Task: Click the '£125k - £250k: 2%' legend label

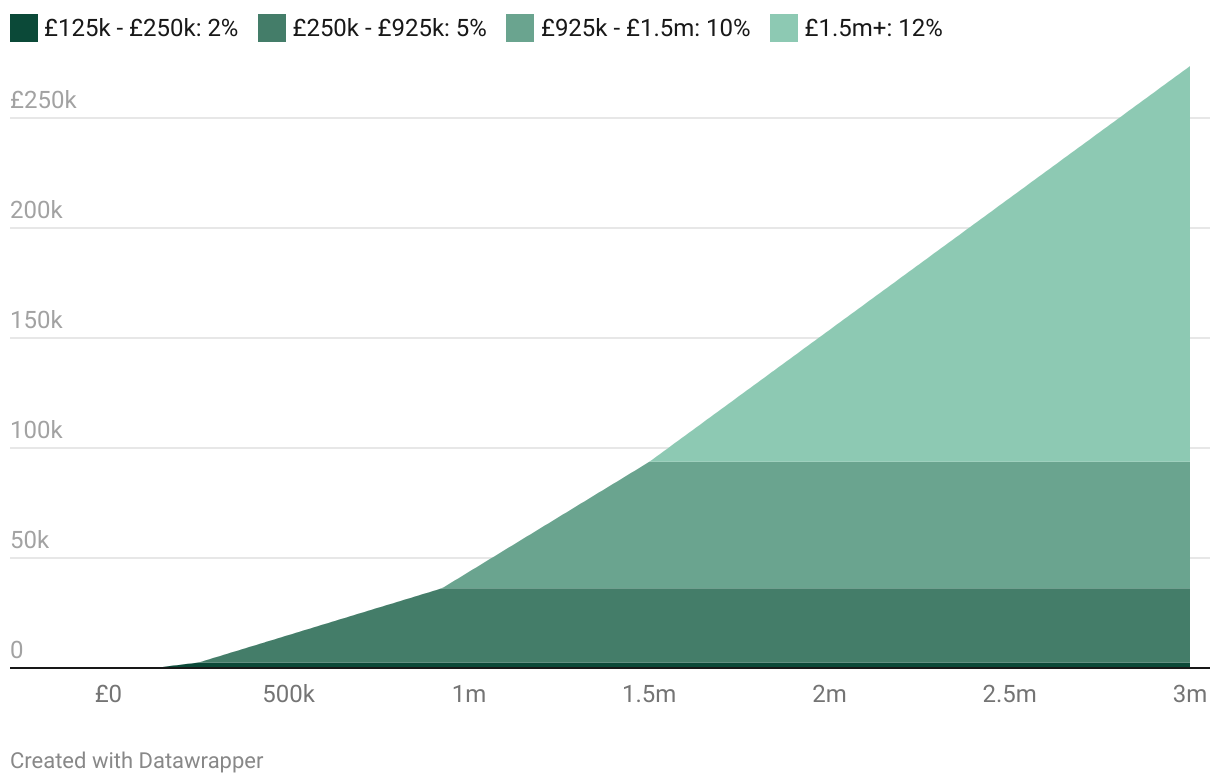Action: (141, 28)
